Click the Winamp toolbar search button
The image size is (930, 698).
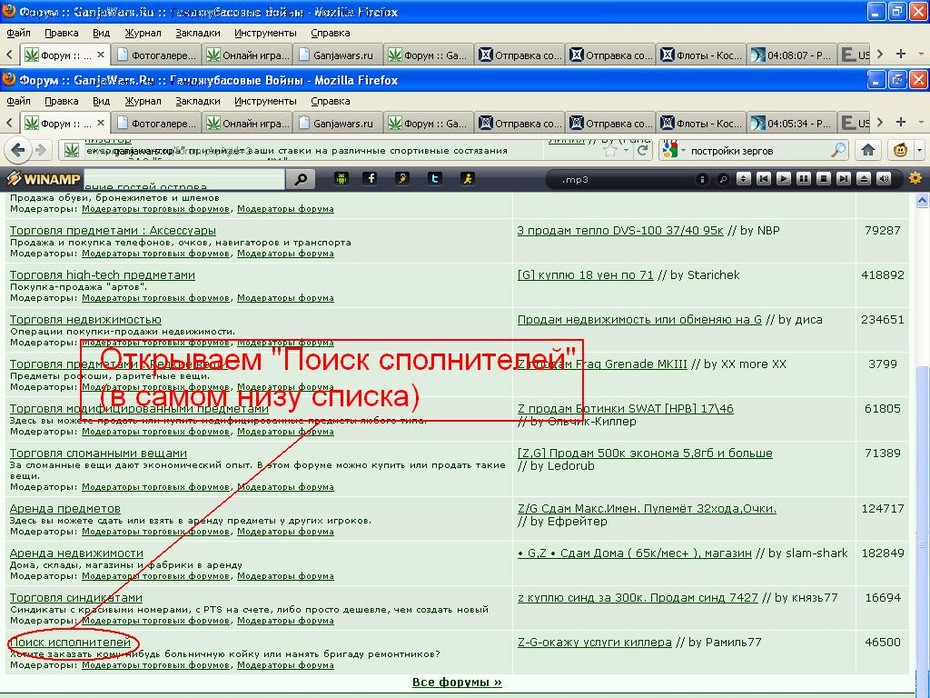pos(301,179)
